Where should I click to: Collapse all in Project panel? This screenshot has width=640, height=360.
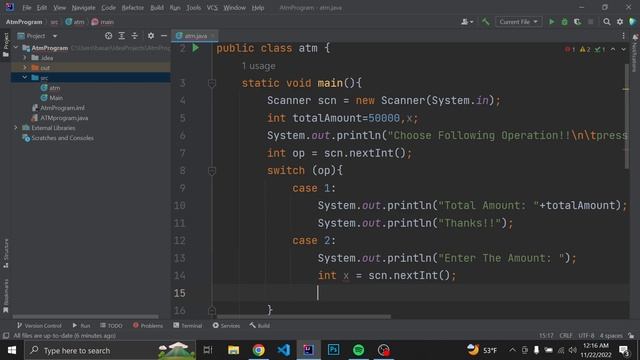pos(134,36)
